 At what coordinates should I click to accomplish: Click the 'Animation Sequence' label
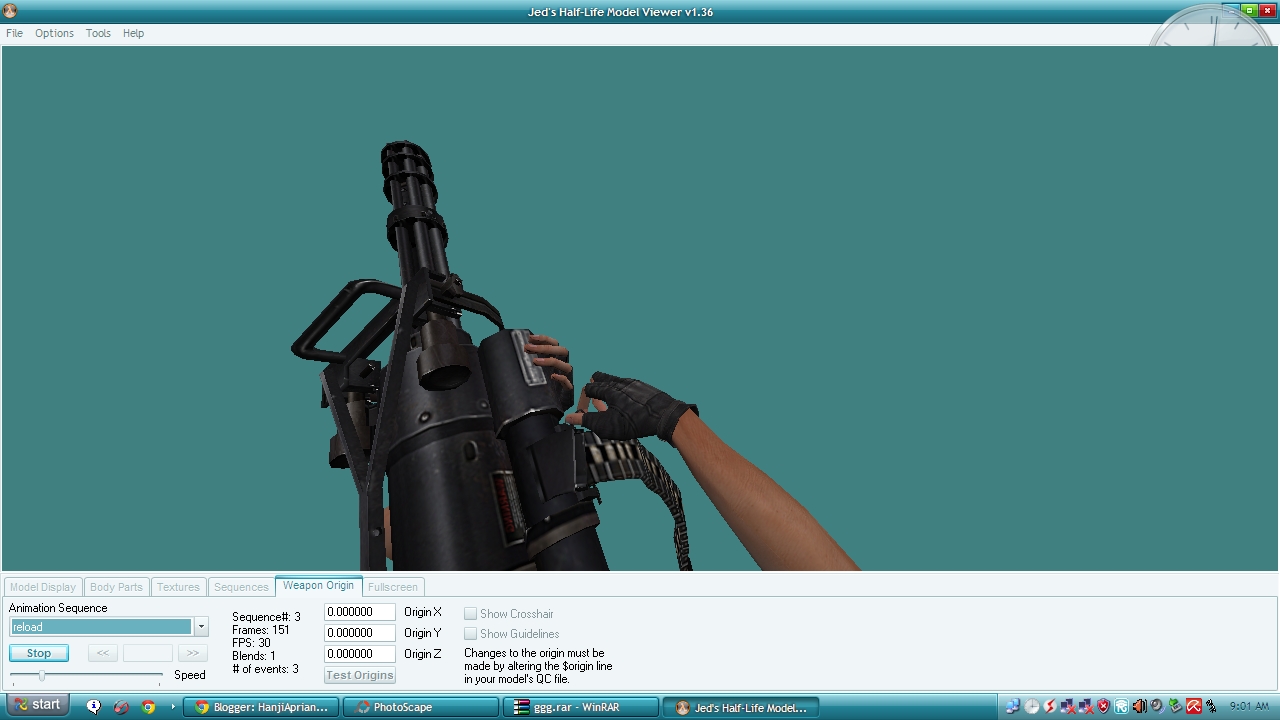(x=58, y=608)
